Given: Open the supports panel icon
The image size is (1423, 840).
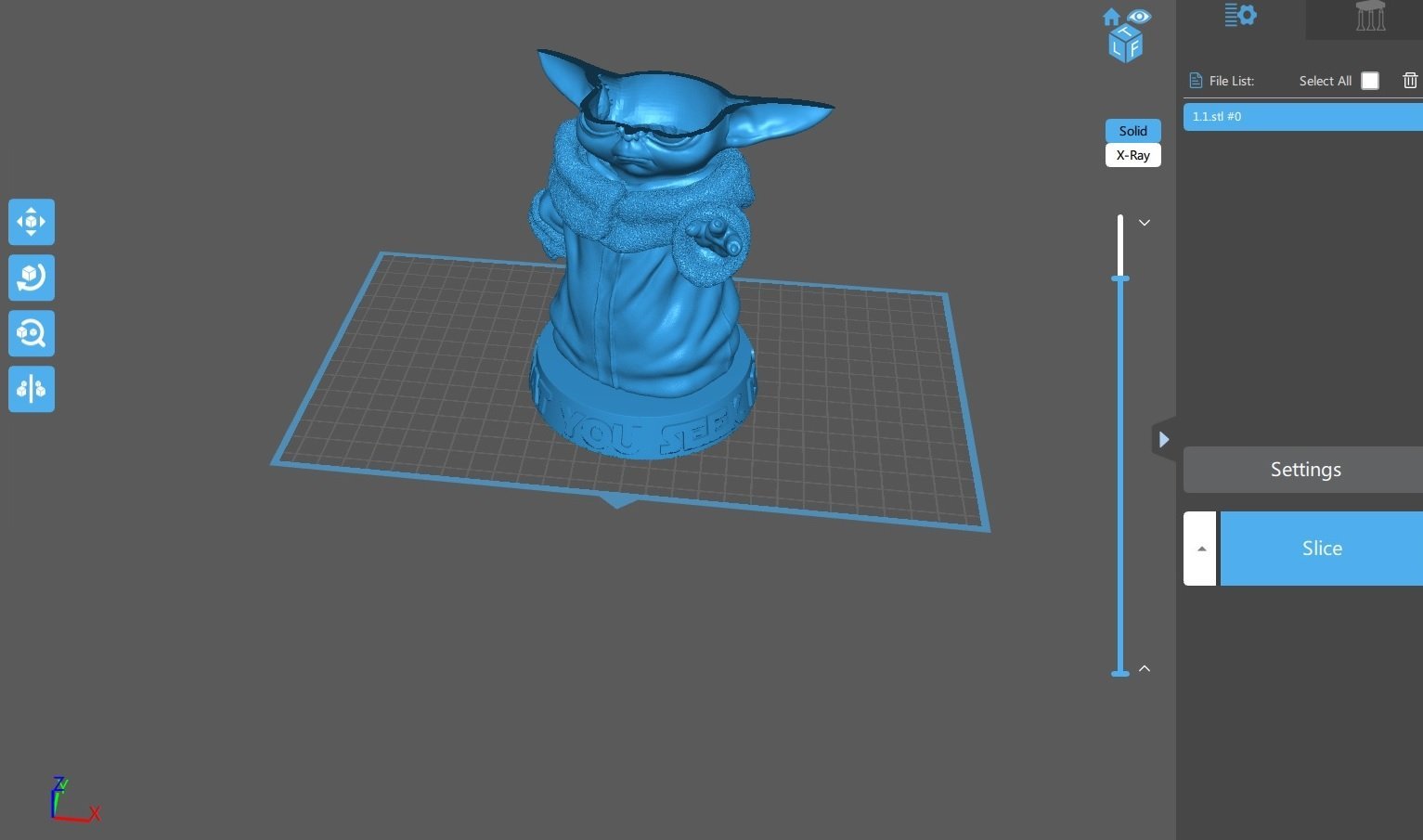Looking at the screenshot, I should 1369,15.
